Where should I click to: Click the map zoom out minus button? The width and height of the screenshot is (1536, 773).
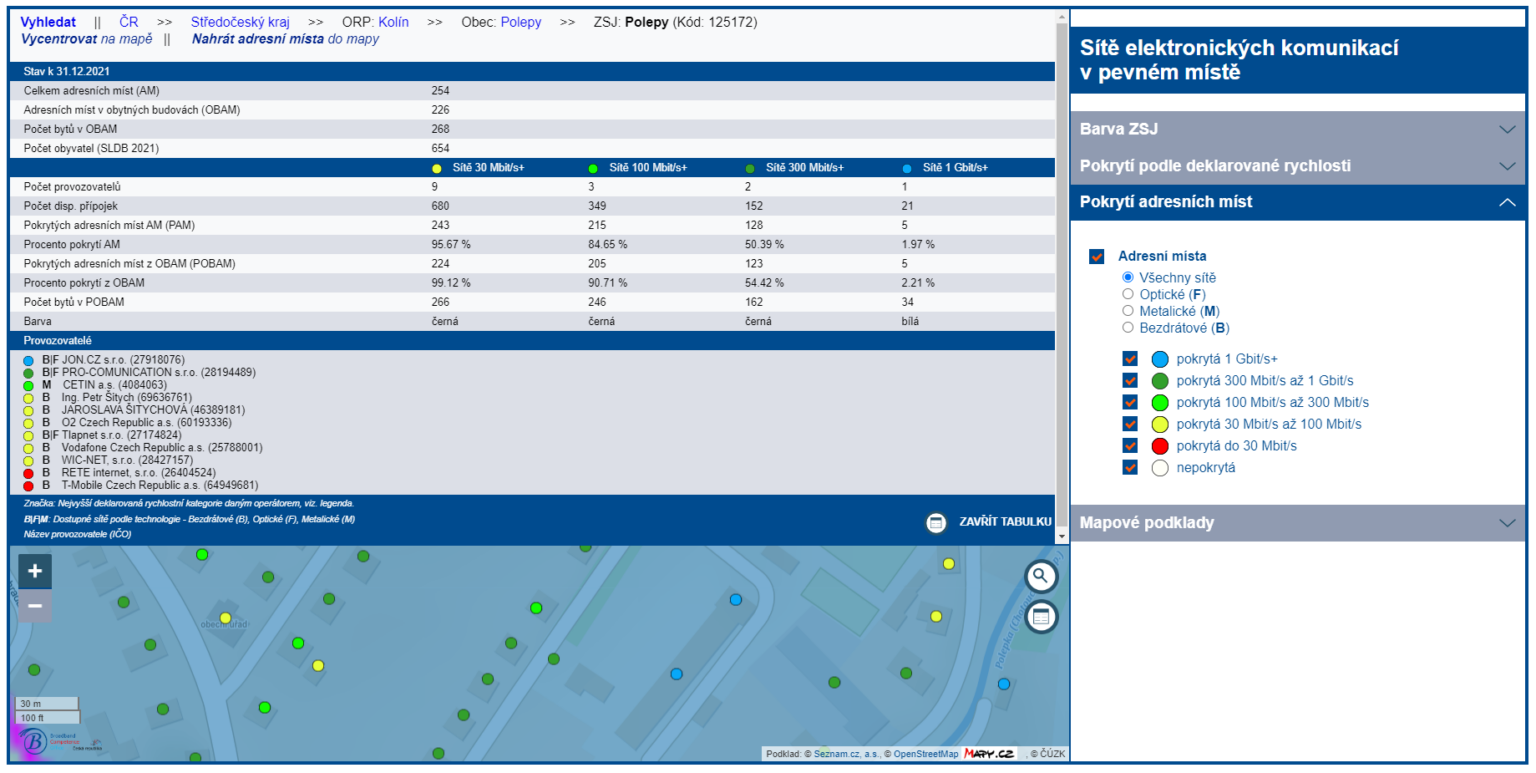click(35, 606)
